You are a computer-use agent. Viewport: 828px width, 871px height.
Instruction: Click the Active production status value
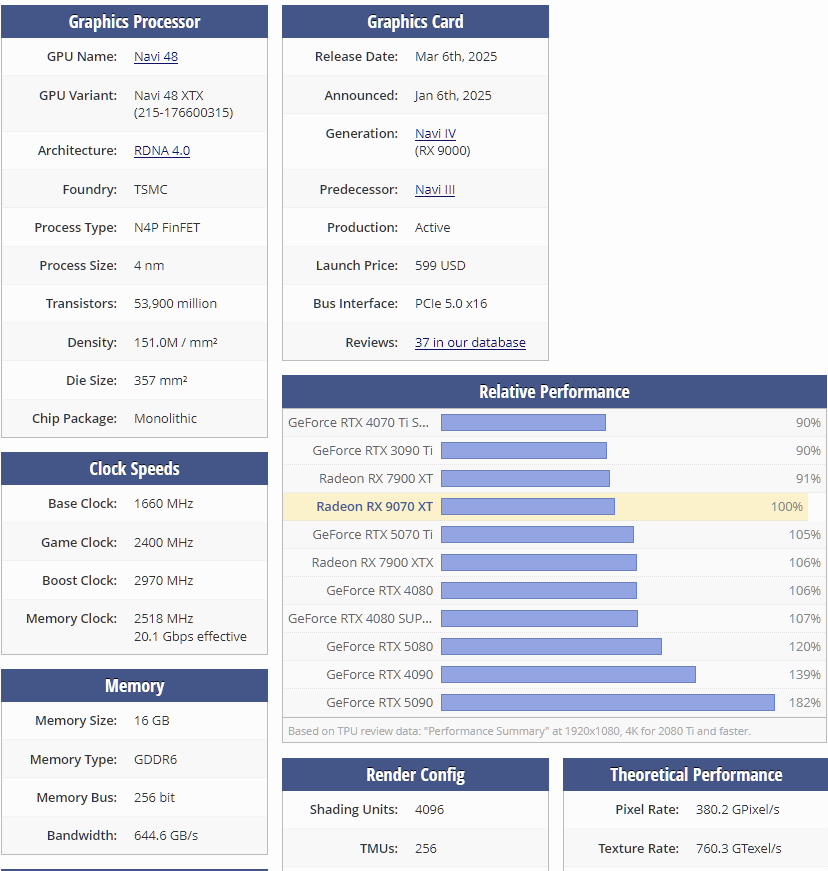pos(433,228)
